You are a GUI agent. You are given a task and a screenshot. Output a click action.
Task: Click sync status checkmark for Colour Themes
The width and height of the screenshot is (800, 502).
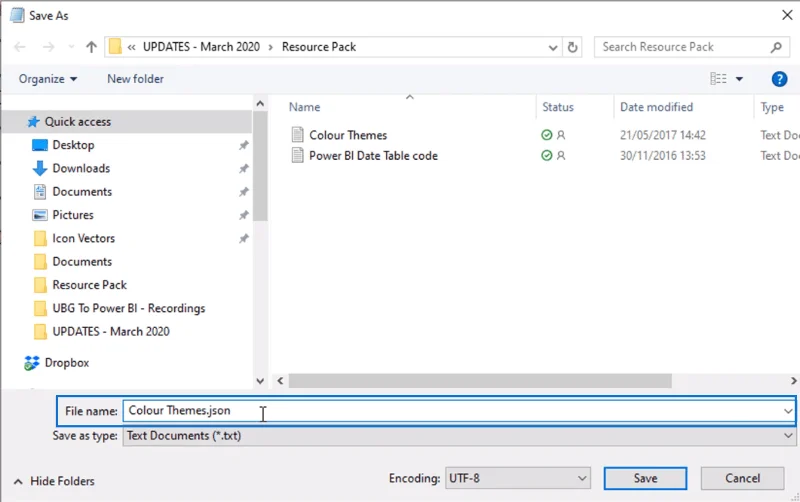(x=546, y=135)
